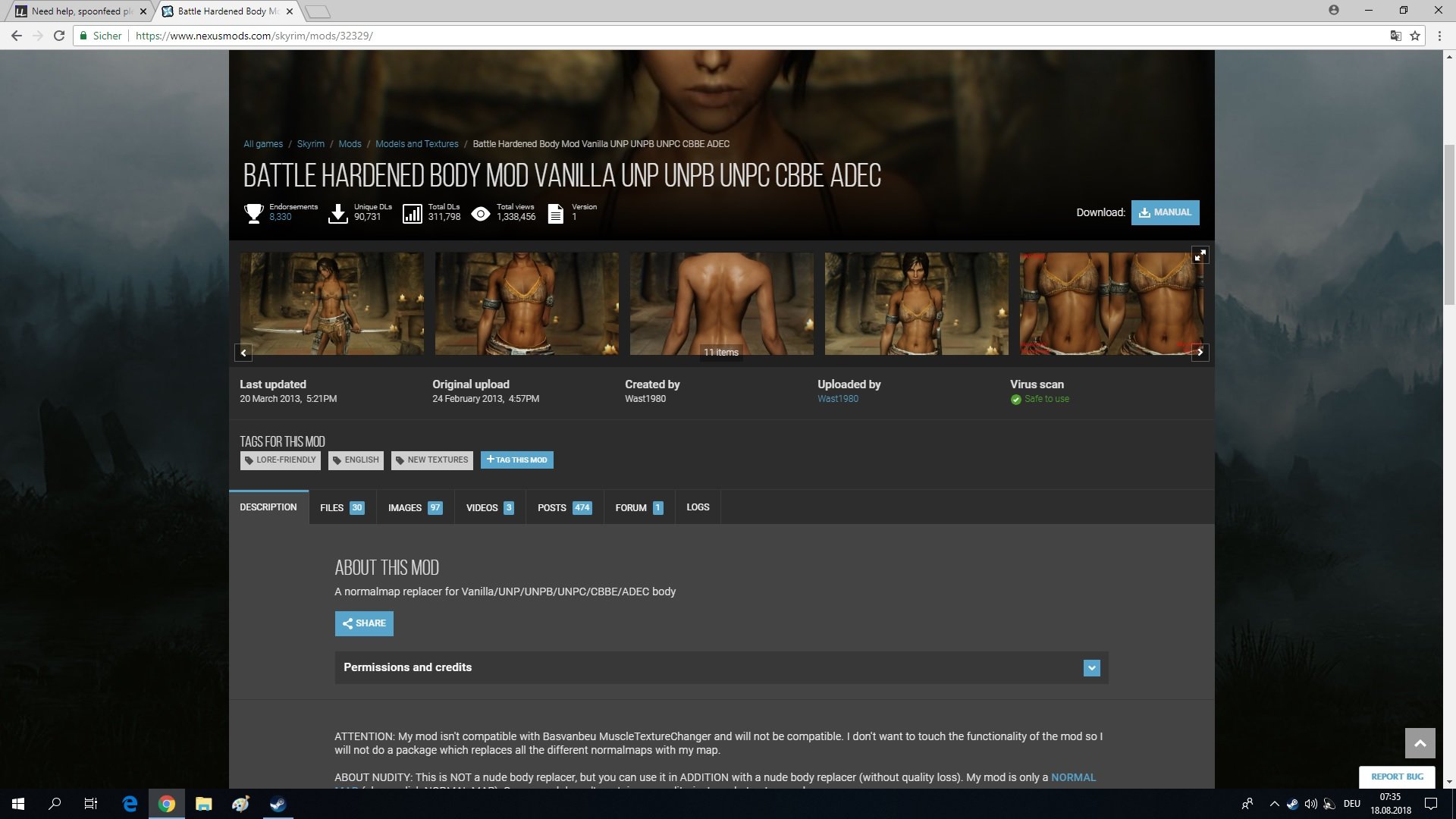
Task: Follow the 'NORMAL' map hyperlink in description
Action: coord(1073,777)
